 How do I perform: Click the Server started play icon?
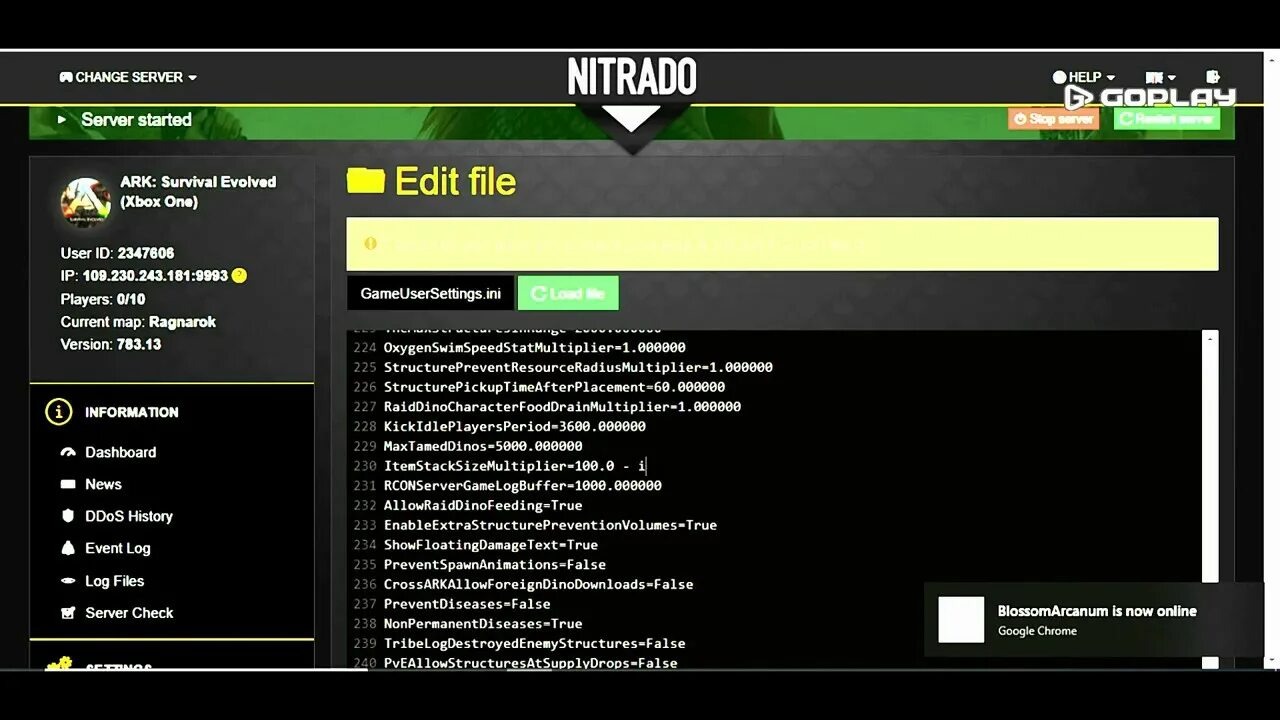tap(61, 119)
